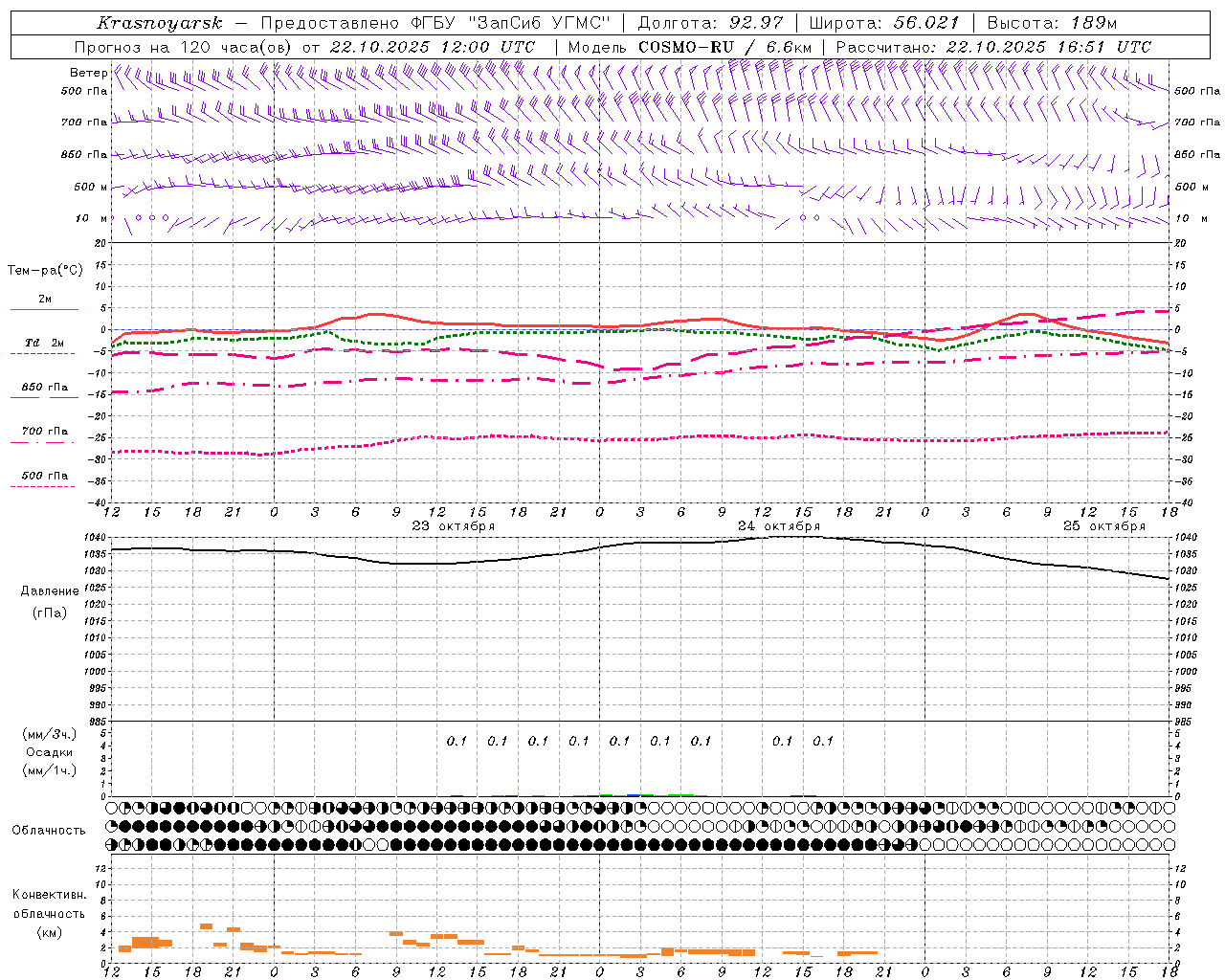Click the 500 м wind level label on left
Image resolution: width=1225 pixels, height=980 pixels.
click(91, 187)
